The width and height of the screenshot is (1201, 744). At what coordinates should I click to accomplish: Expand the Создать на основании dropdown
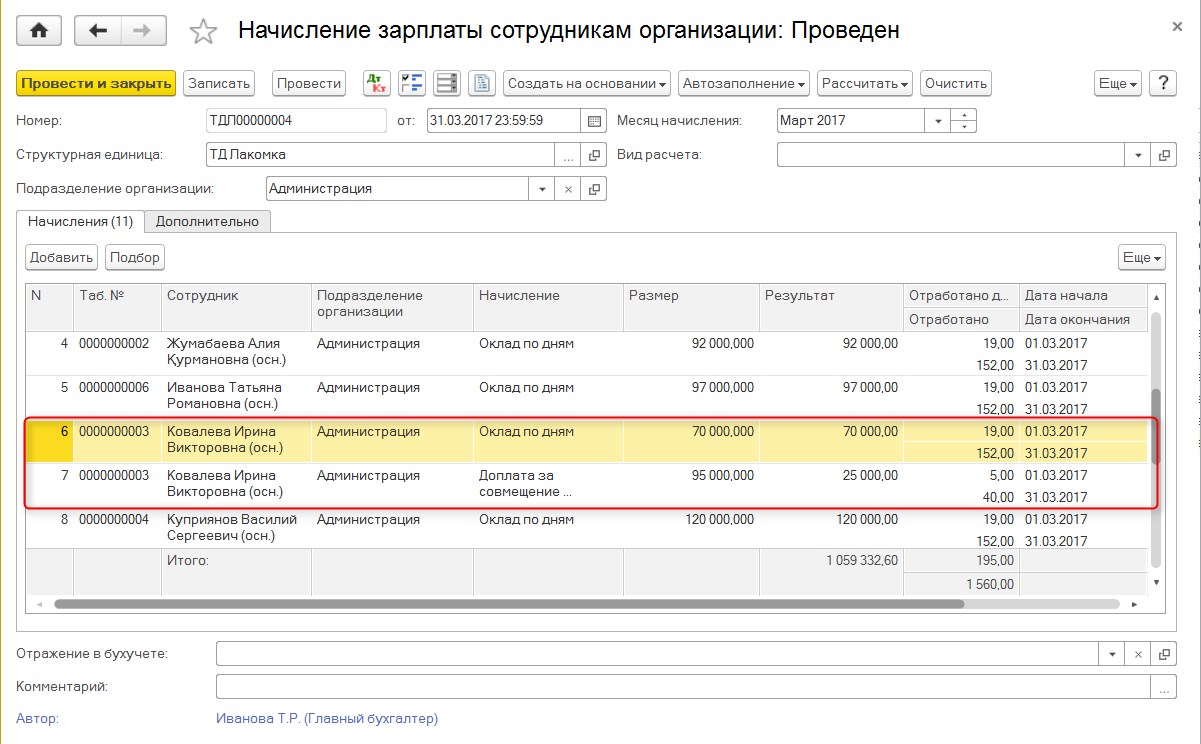[587, 83]
